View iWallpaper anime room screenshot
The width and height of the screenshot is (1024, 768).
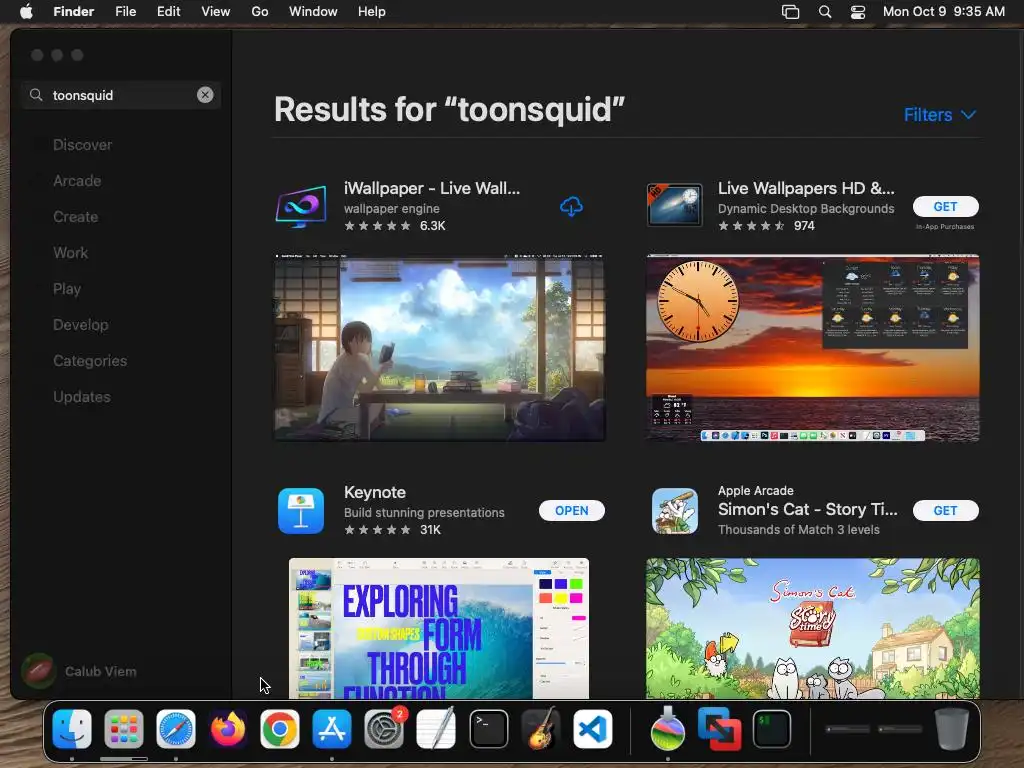click(x=440, y=347)
